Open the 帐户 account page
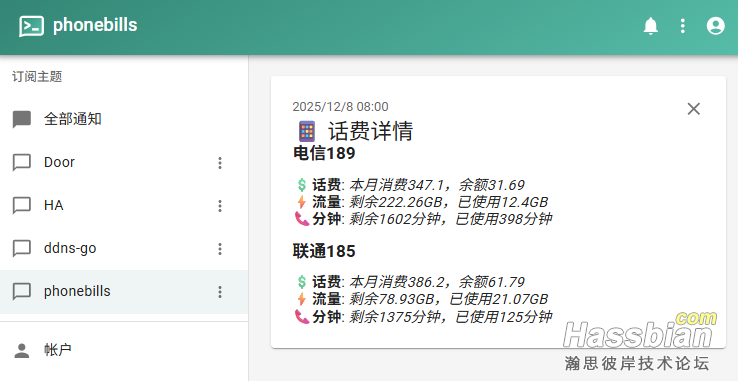Screen dimensions: 738x381 click(x=124, y=350)
